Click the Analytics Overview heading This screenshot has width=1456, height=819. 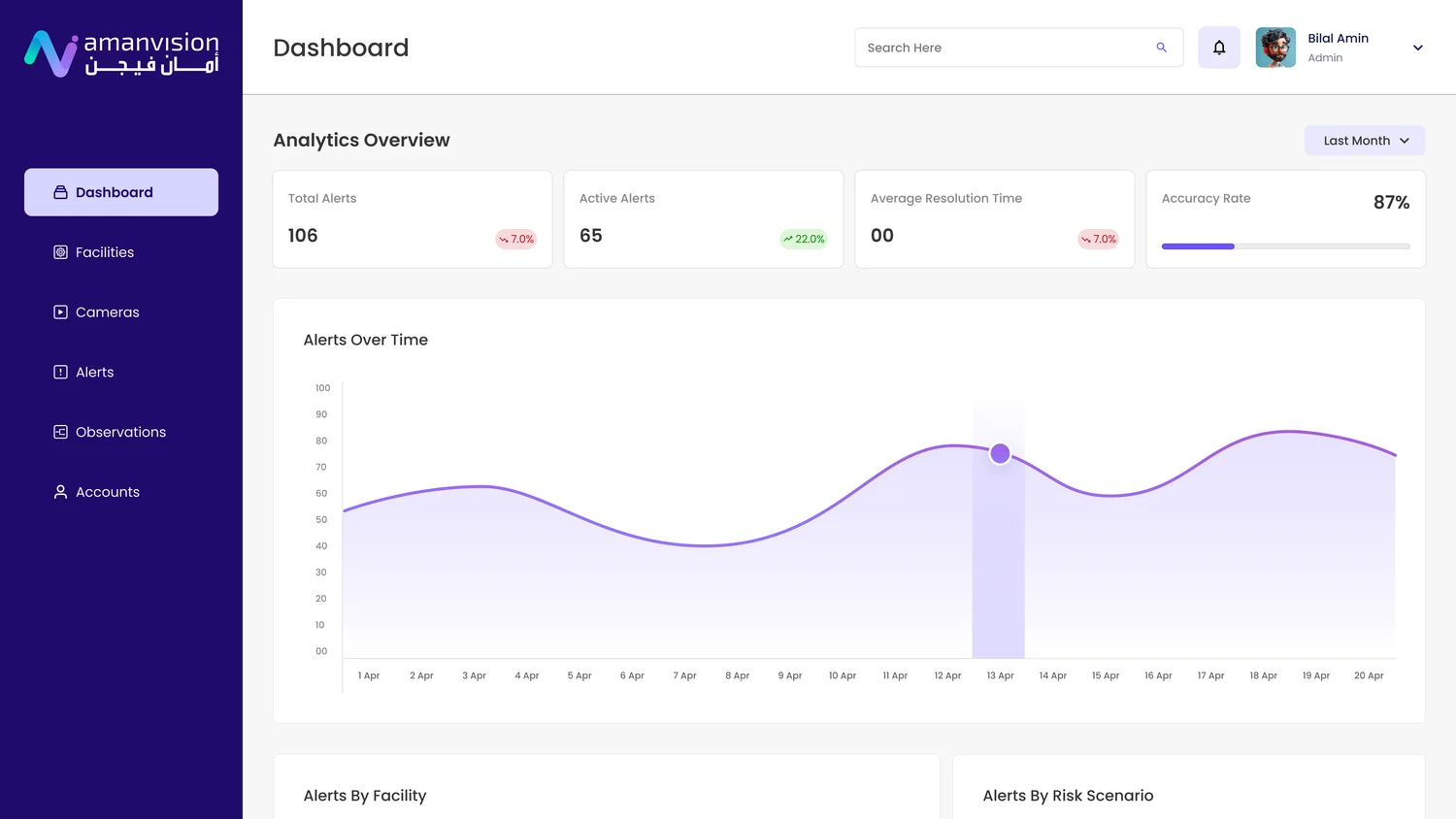click(361, 140)
